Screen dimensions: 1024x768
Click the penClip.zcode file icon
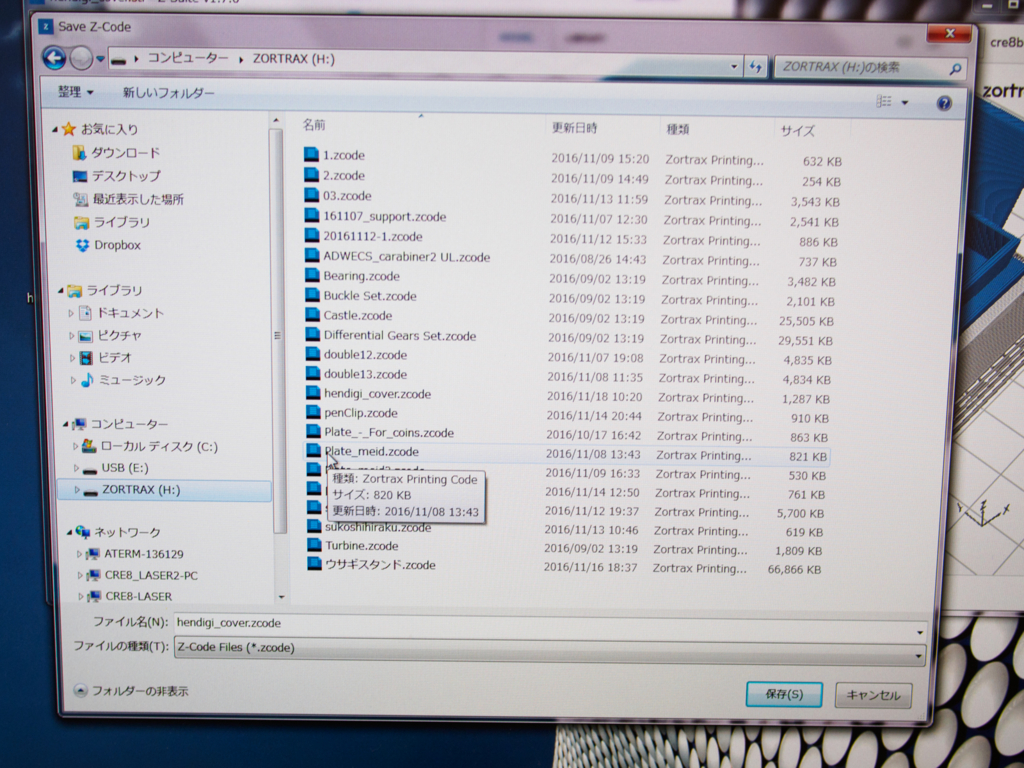(x=313, y=413)
